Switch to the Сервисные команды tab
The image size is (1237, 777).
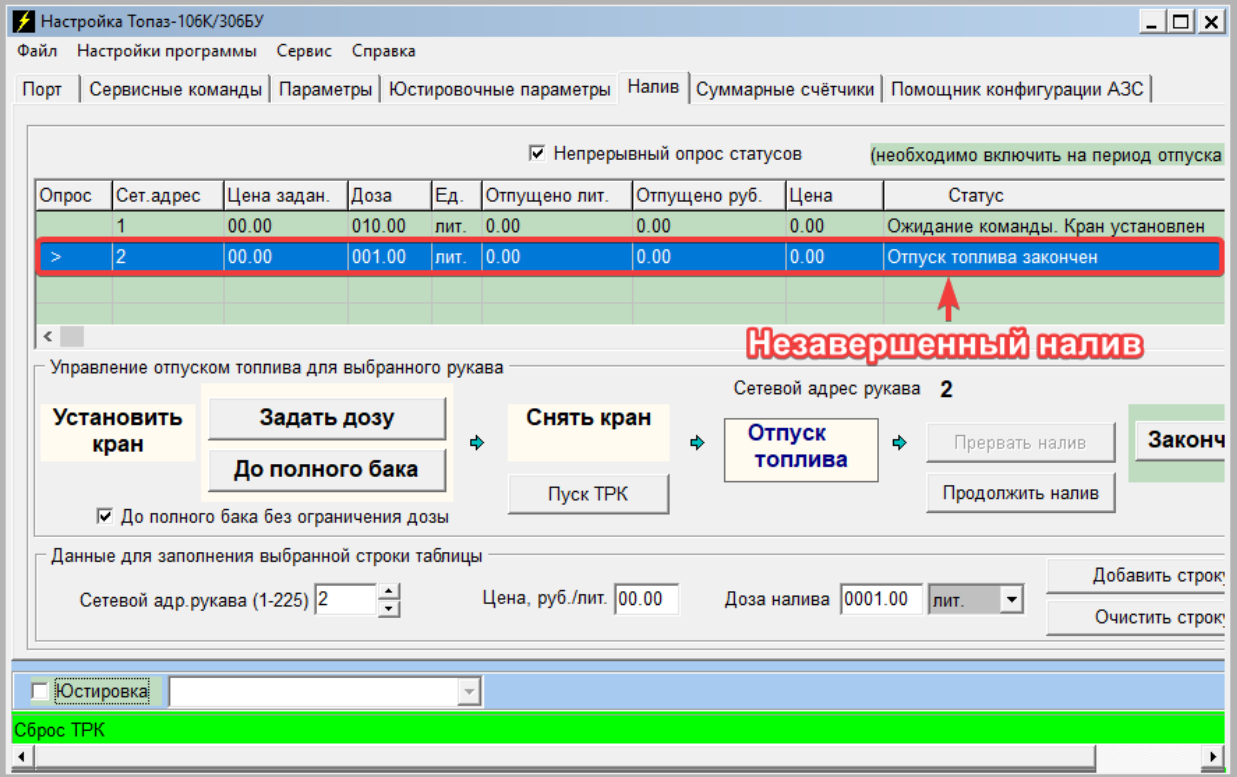click(176, 89)
